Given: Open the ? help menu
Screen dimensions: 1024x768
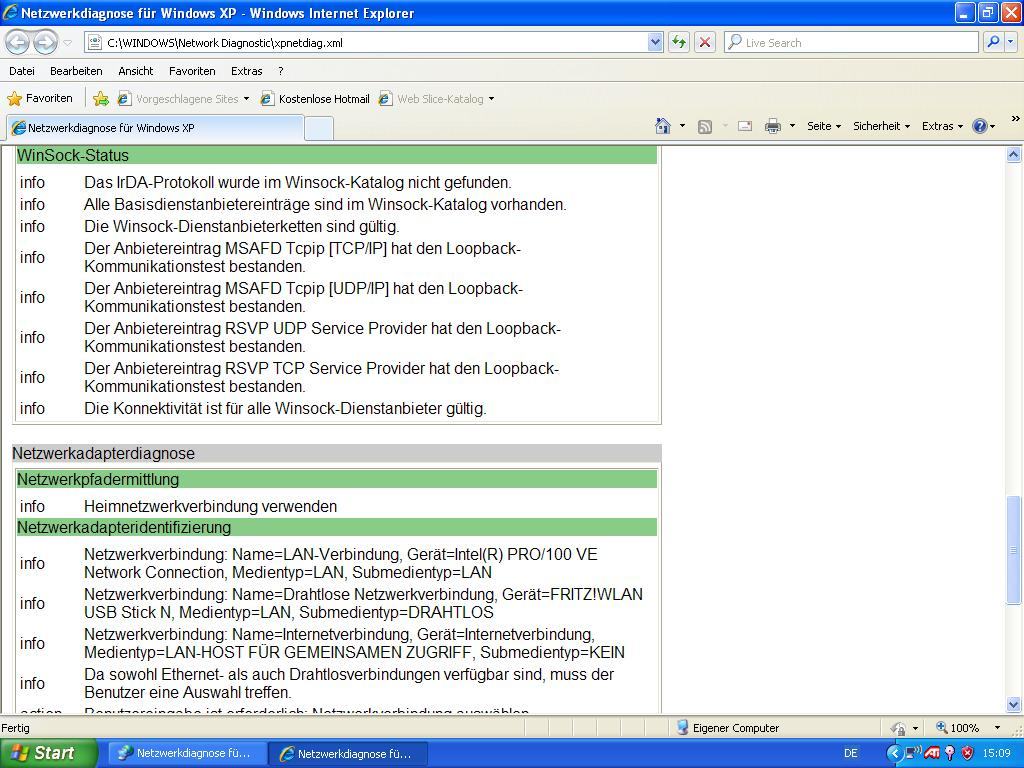Looking at the screenshot, I should [281, 71].
